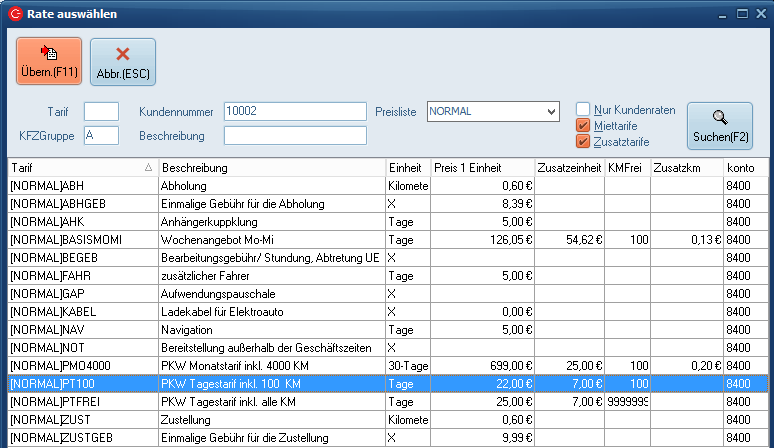Focus the Kundennummer field containing 10002

[294, 111]
